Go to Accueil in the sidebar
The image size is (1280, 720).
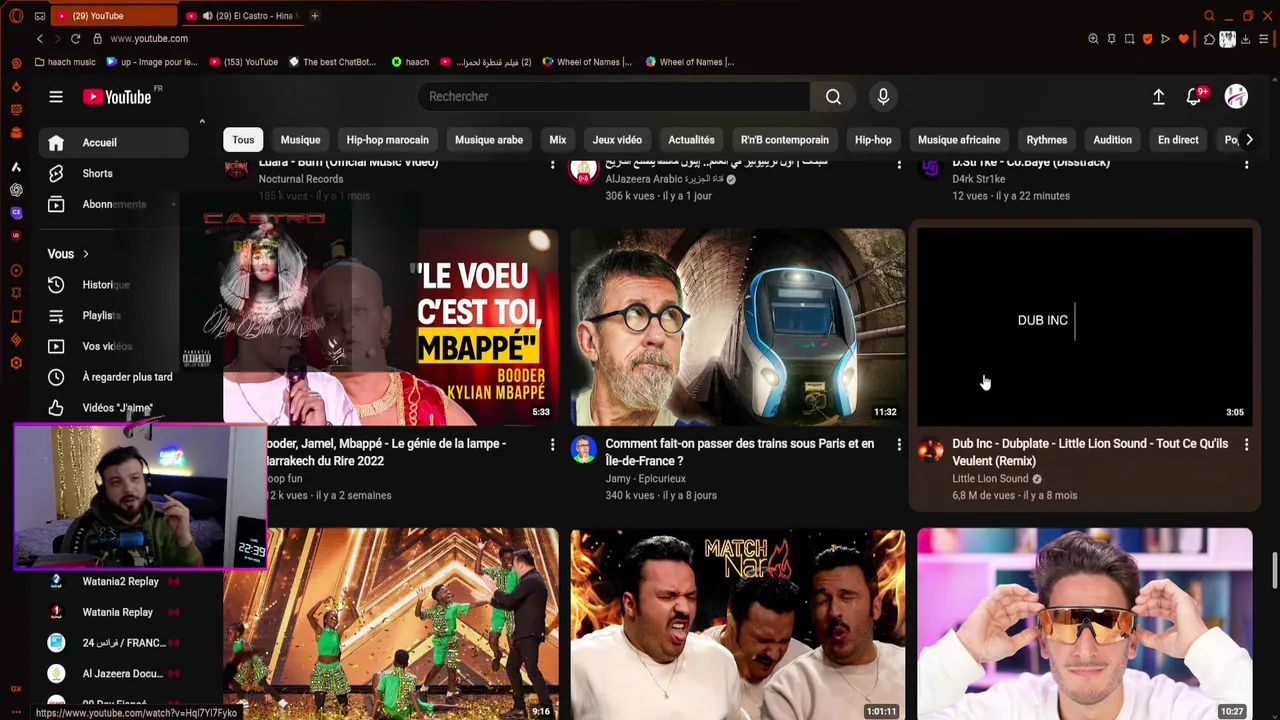(x=114, y=142)
